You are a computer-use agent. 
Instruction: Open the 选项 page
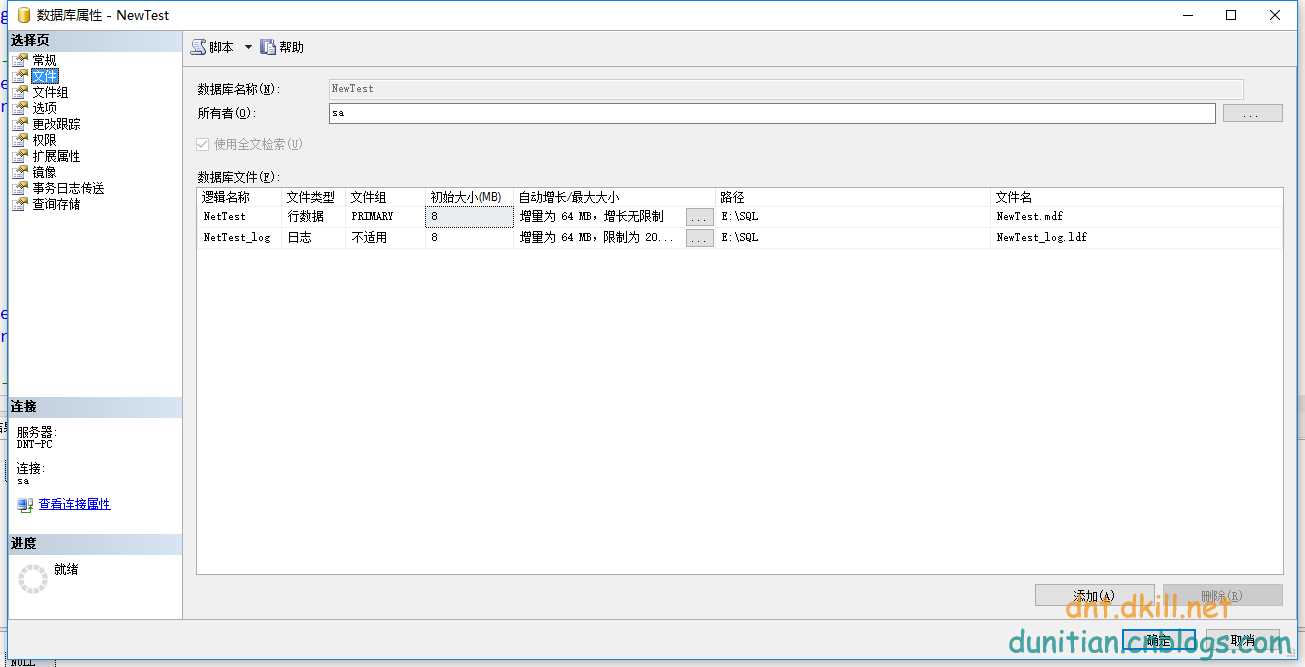pos(44,108)
